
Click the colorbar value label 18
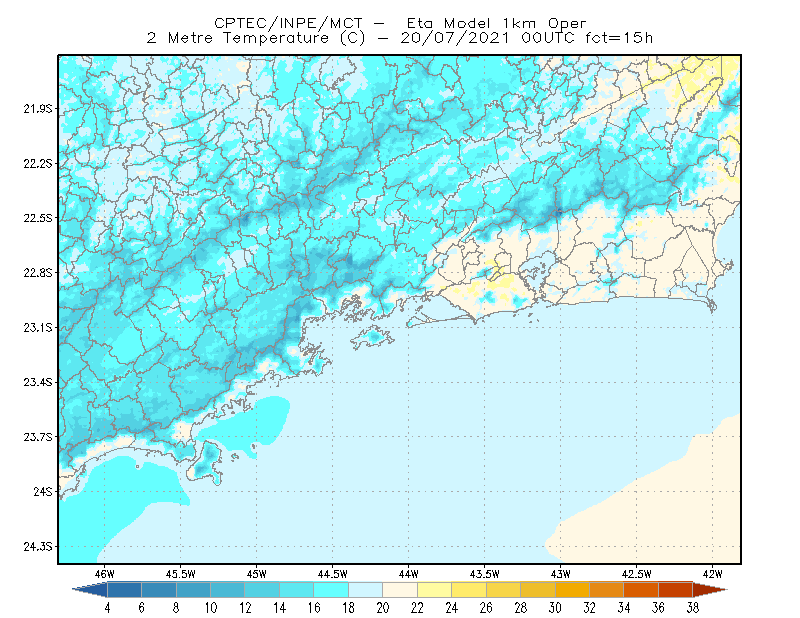[348, 608]
